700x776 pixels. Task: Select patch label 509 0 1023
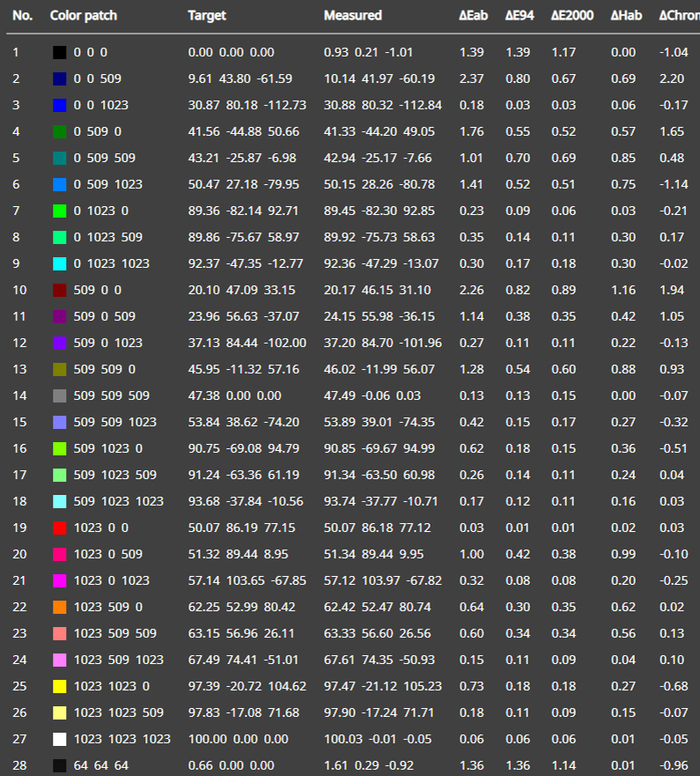click(108, 343)
